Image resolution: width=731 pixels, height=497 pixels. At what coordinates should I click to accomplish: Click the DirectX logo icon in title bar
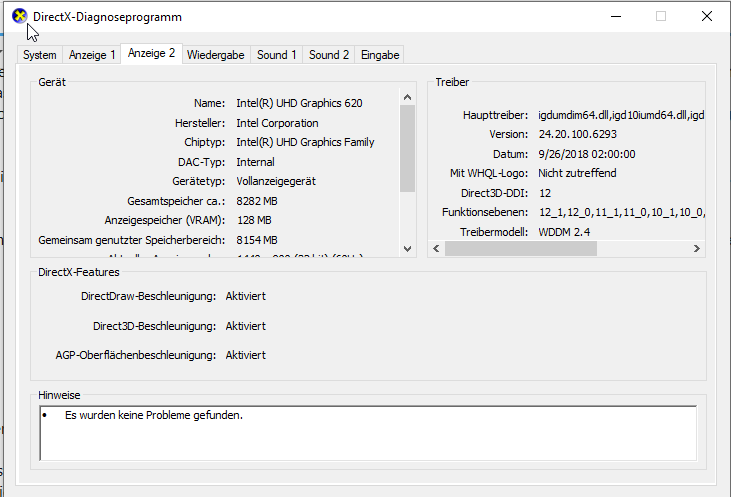[20, 16]
